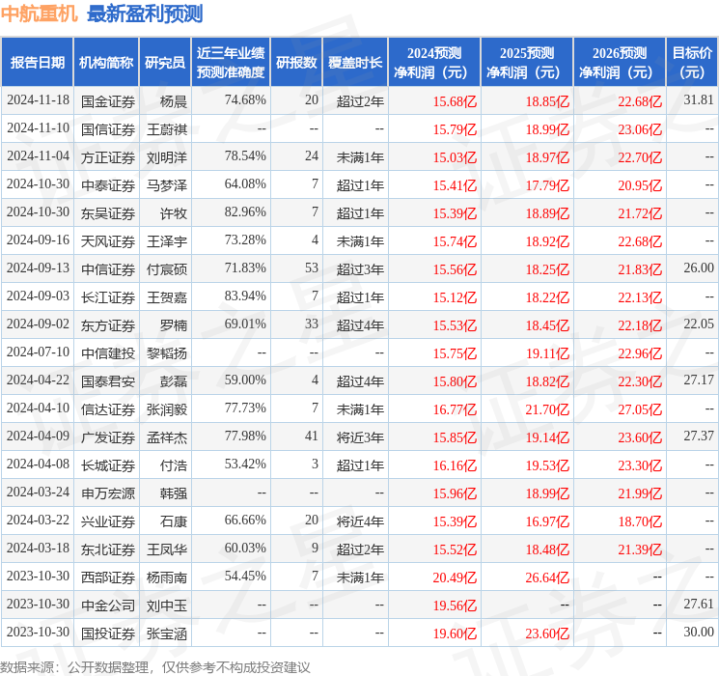
Task: Click the 目标价 column header
Action: coord(692,62)
